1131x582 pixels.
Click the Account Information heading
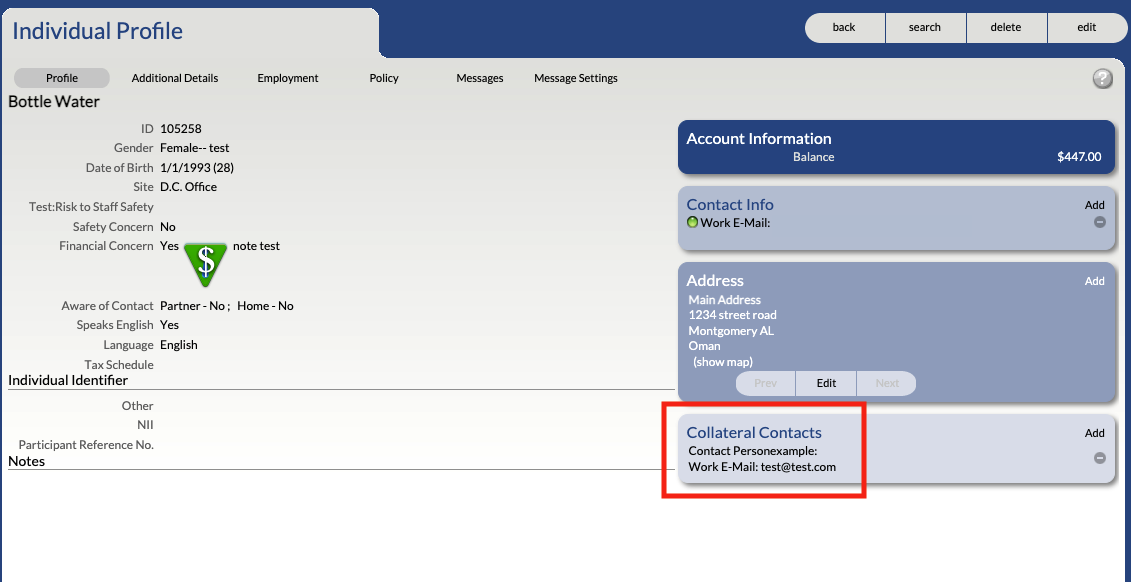[759, 138]
